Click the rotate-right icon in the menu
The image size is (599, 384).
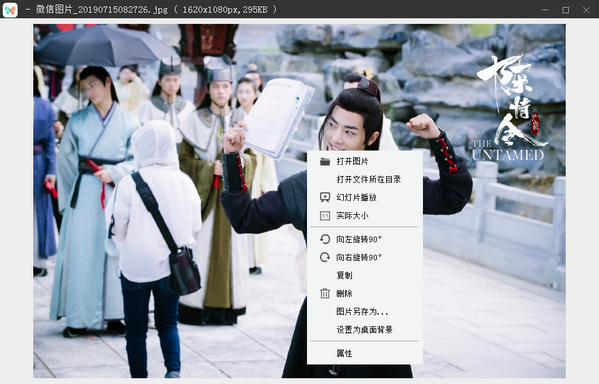[x=325, y=257]
